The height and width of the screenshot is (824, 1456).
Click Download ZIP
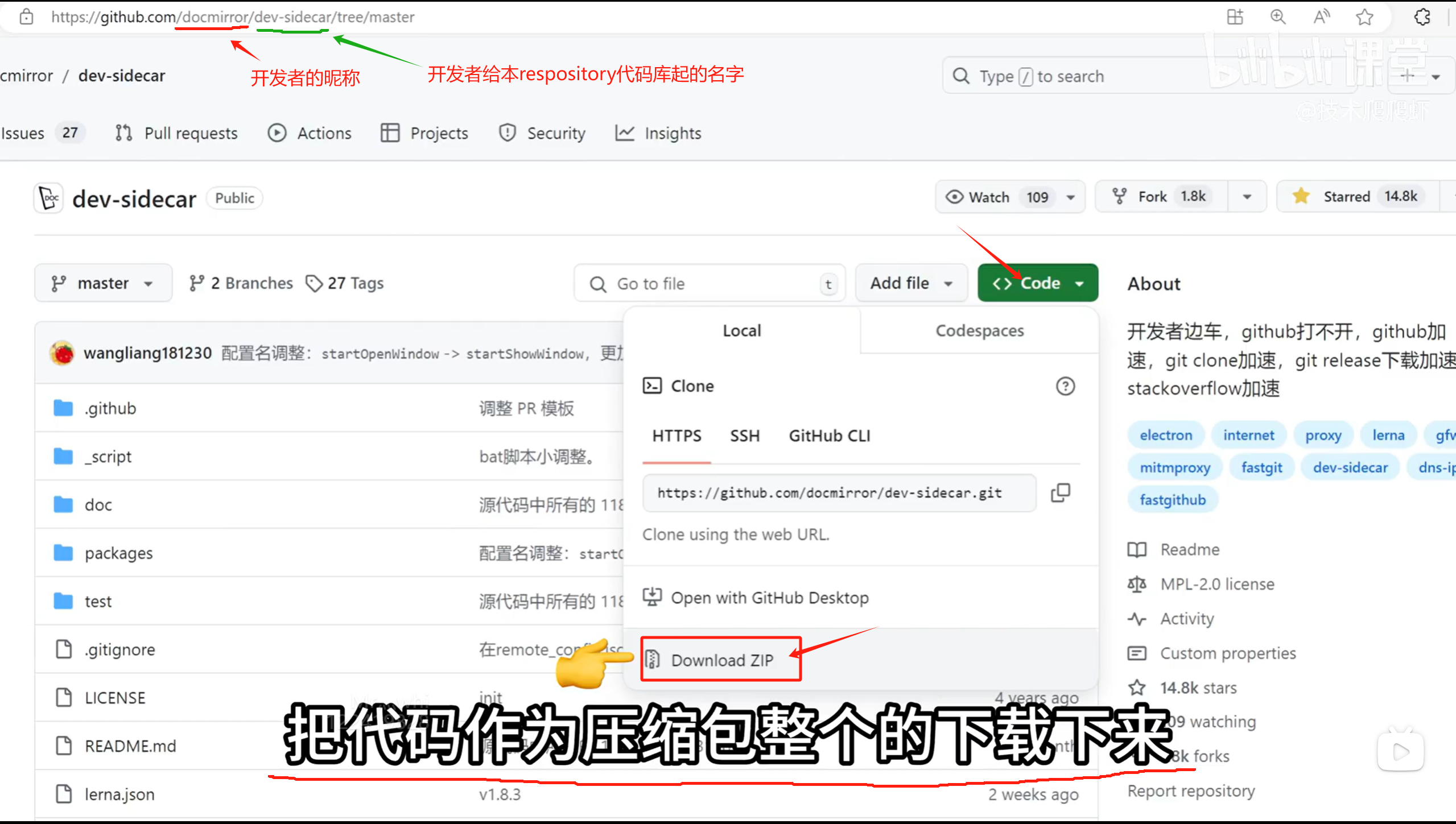(721, 660)
